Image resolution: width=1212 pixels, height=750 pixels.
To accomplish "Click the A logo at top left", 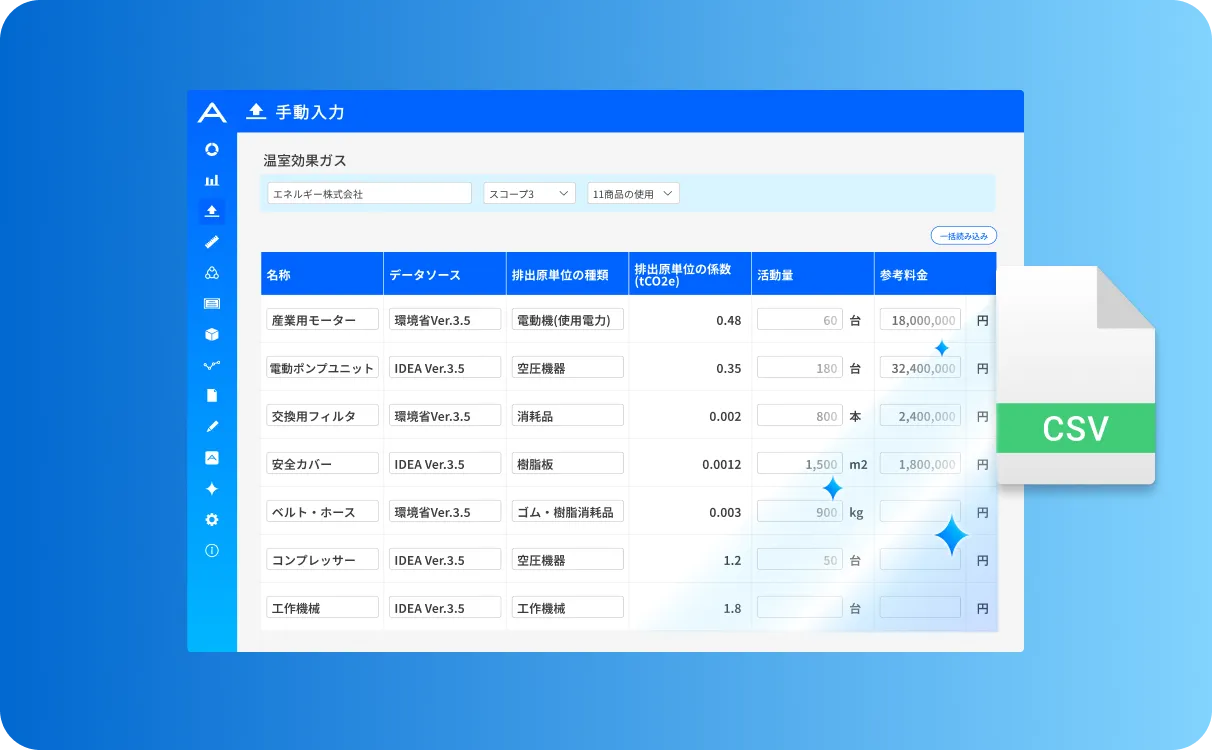I will [x=212, y=112].
